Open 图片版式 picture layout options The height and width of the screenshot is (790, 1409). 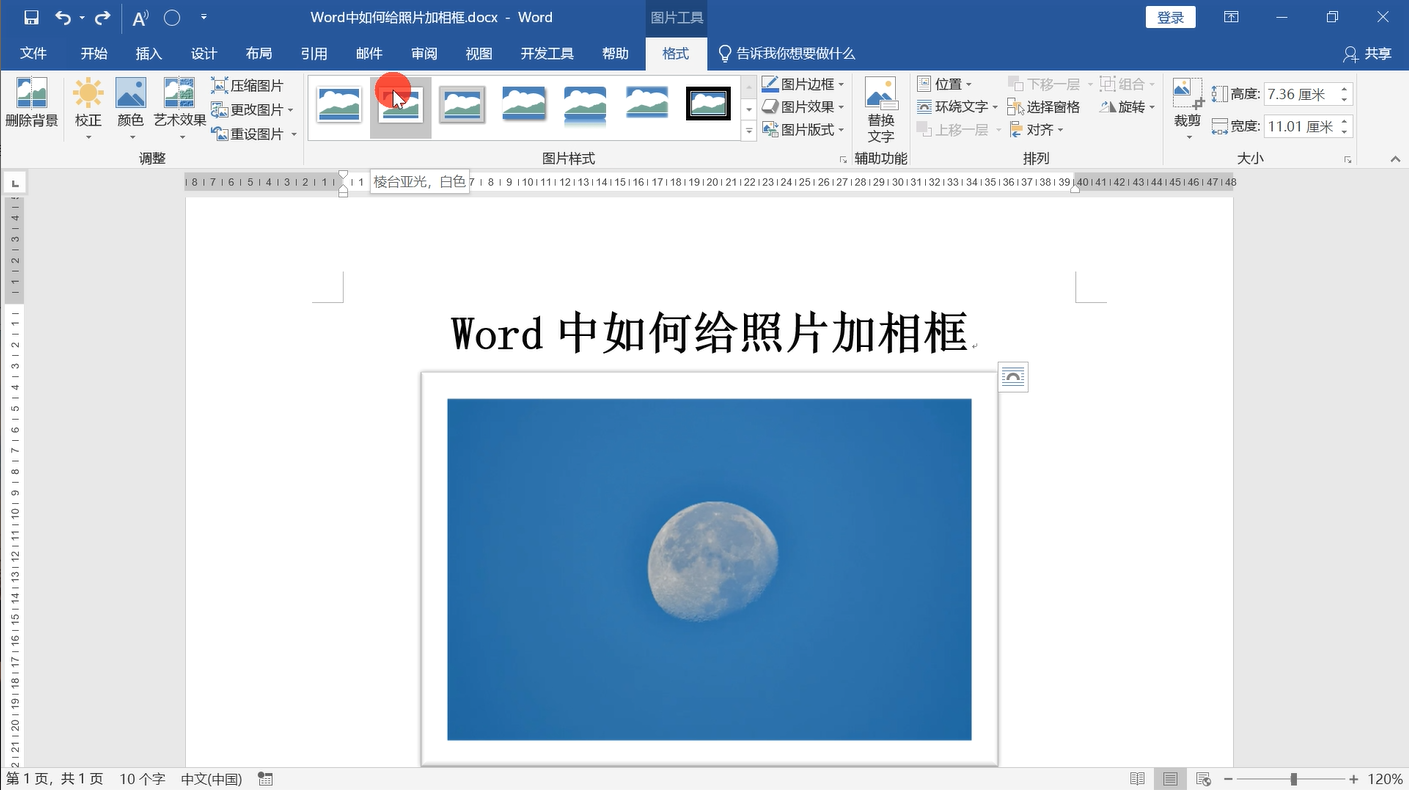tap(802, 129)
